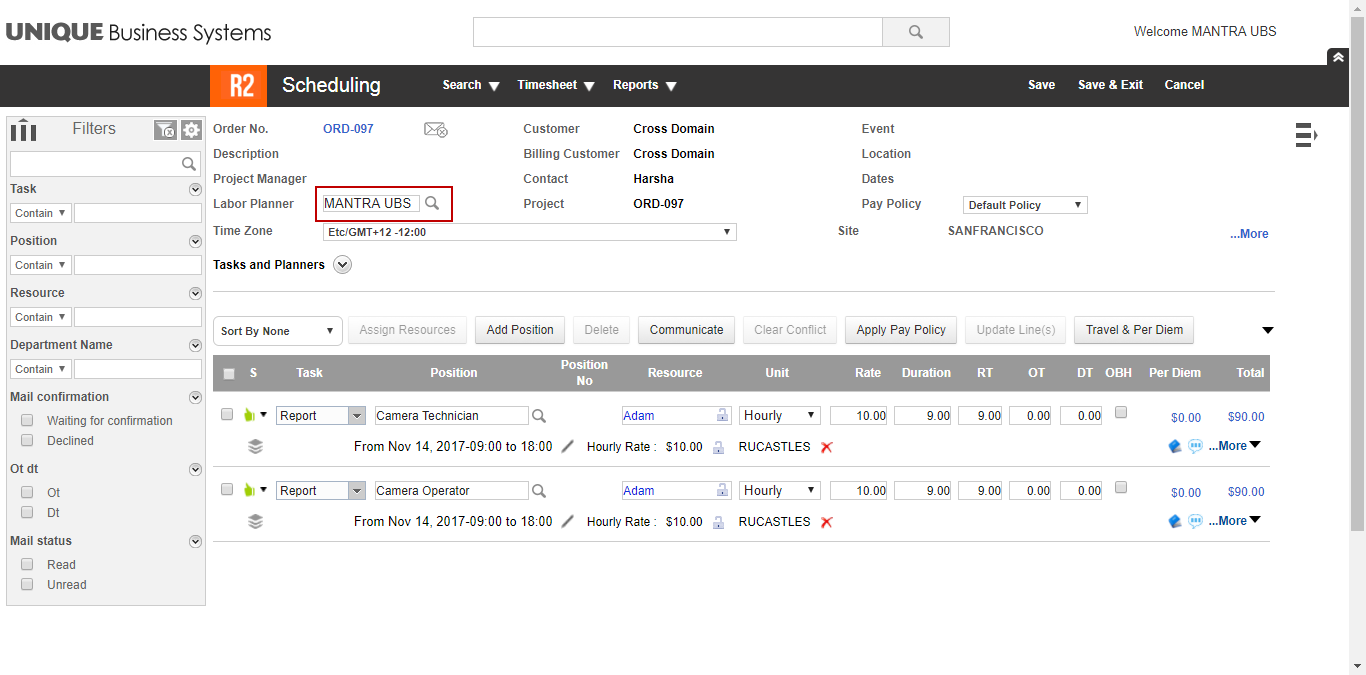The height and width of the screenshot is (675, 1366).
Task: Click the search magnifier beside Labor Planner field
Action: (432, 203)
